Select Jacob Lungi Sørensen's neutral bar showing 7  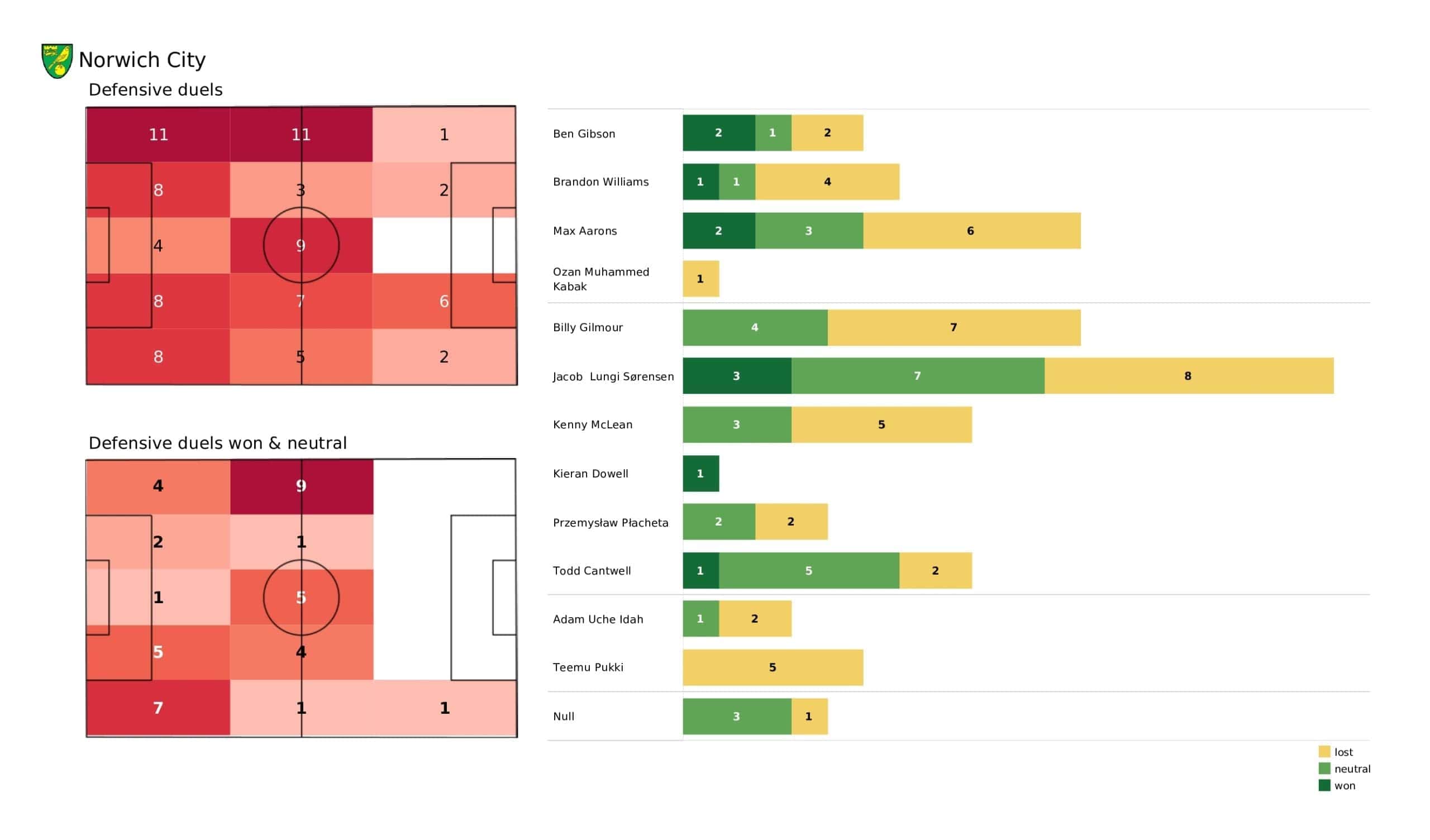pyautogui.click(x=918, y=376)
